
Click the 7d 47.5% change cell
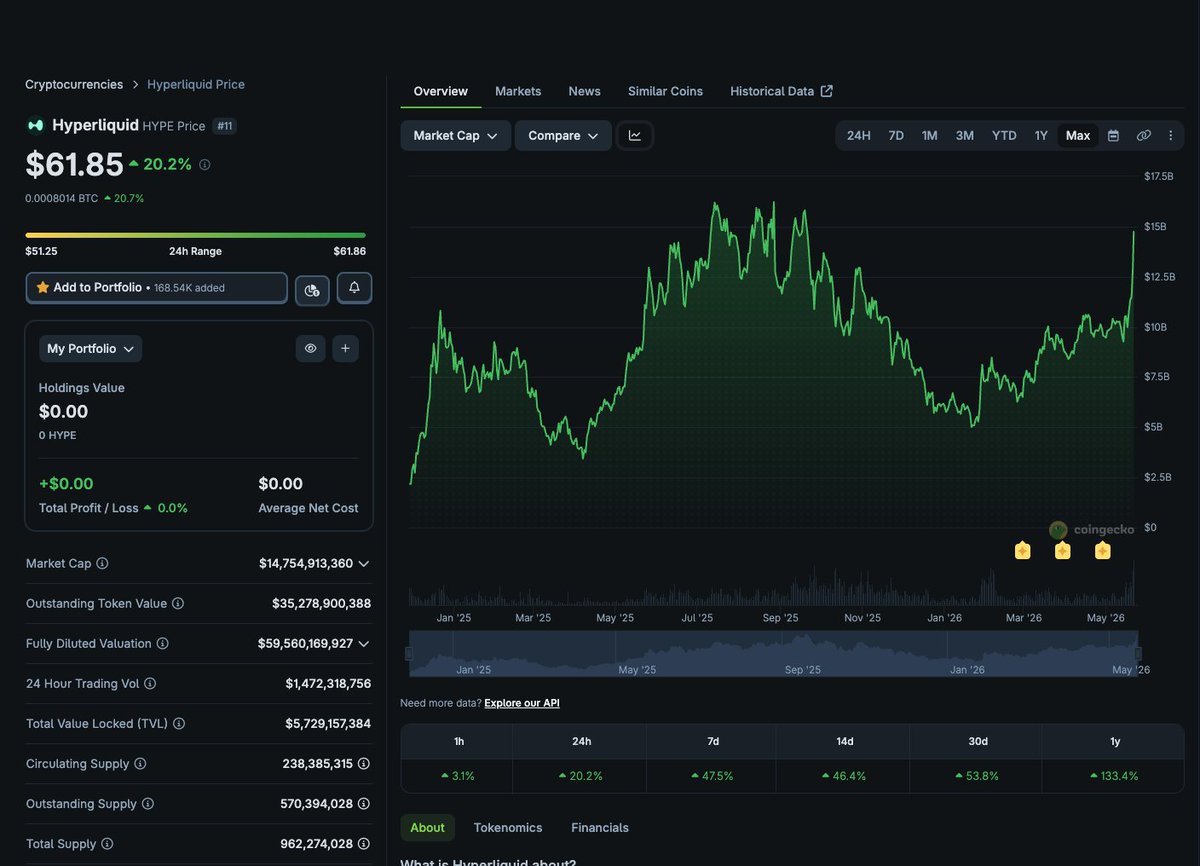pos(712,776)
